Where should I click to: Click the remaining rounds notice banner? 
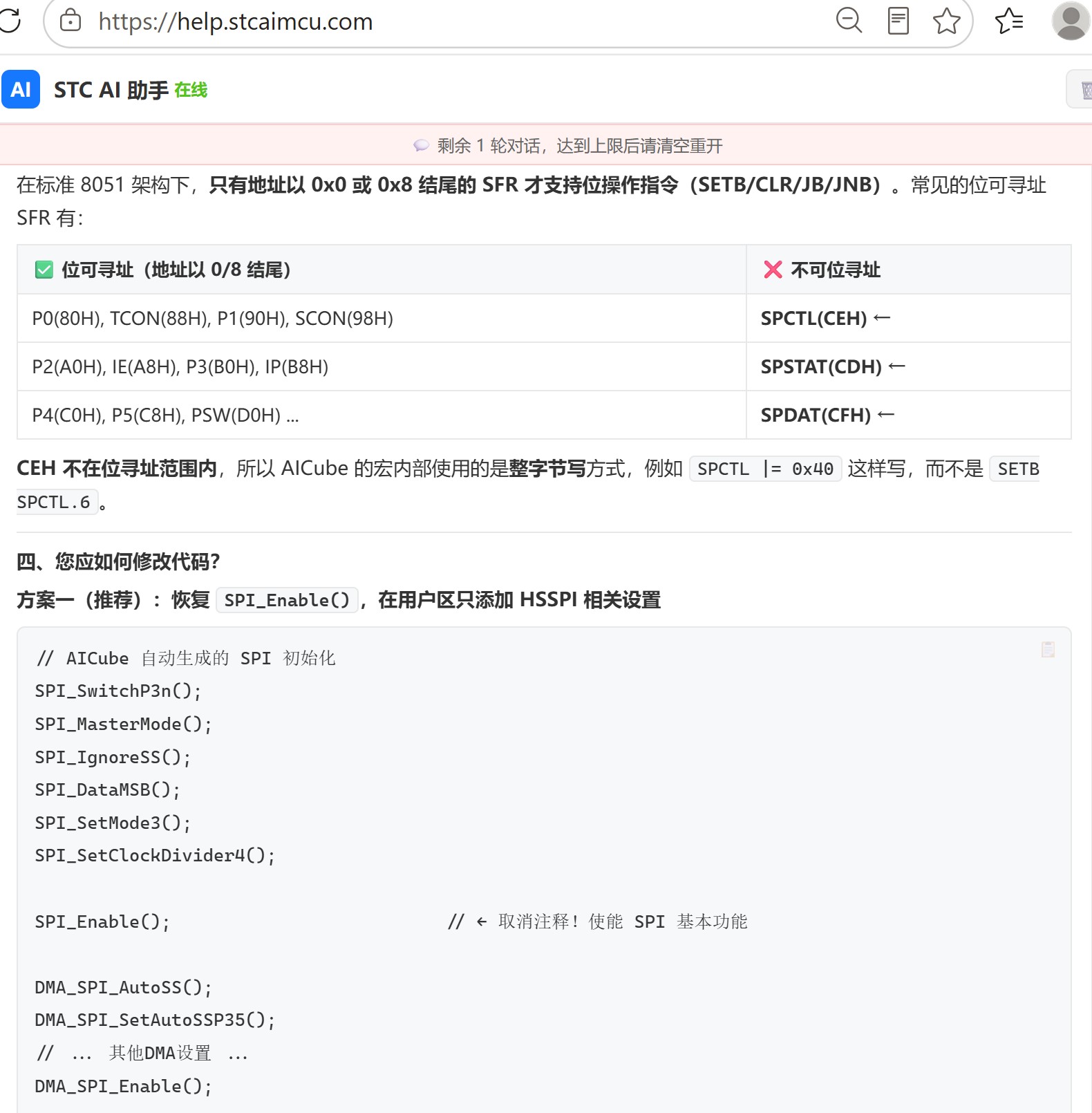click(x=546, y=145)
